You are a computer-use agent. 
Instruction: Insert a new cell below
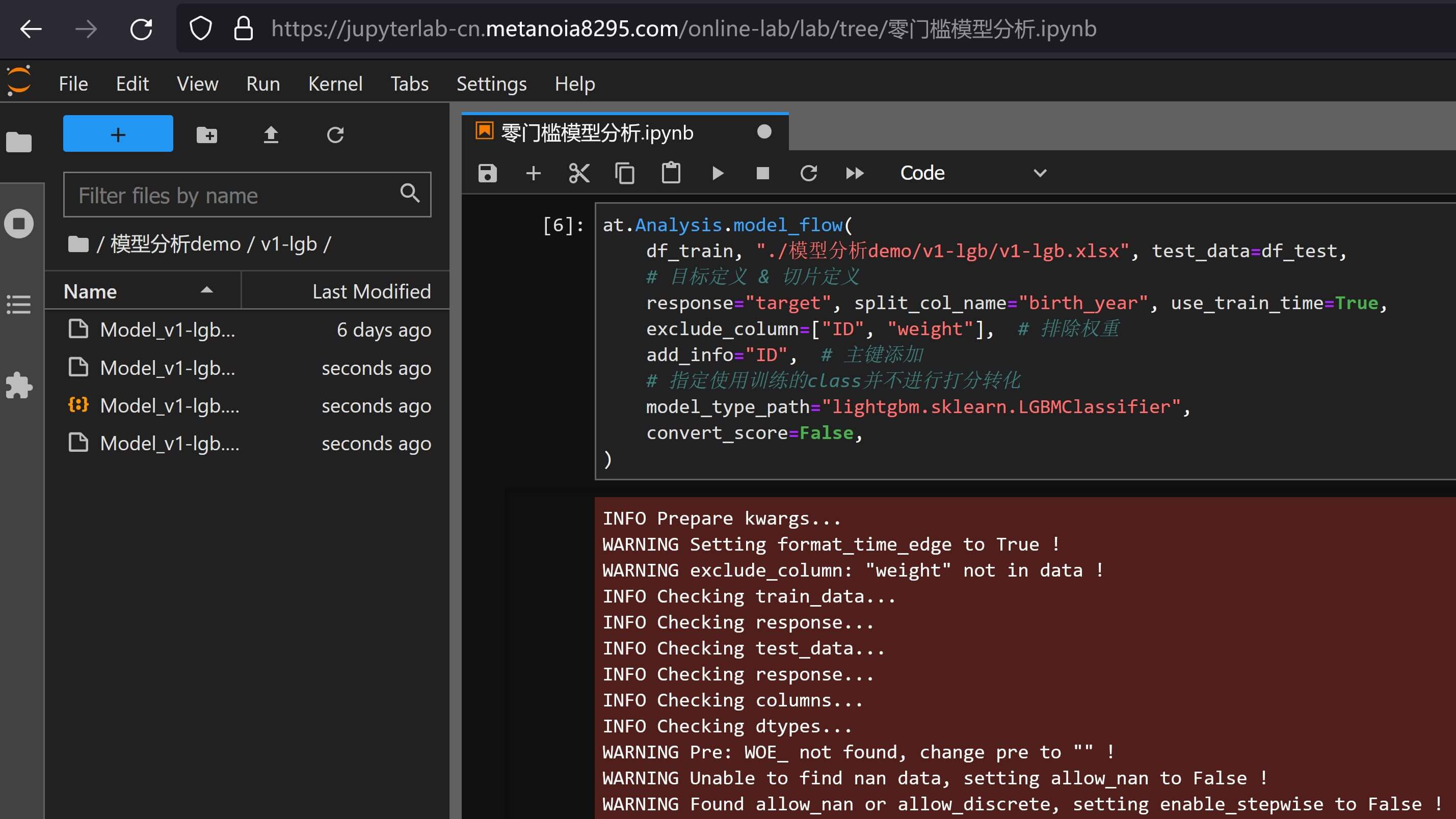(533, 173)
